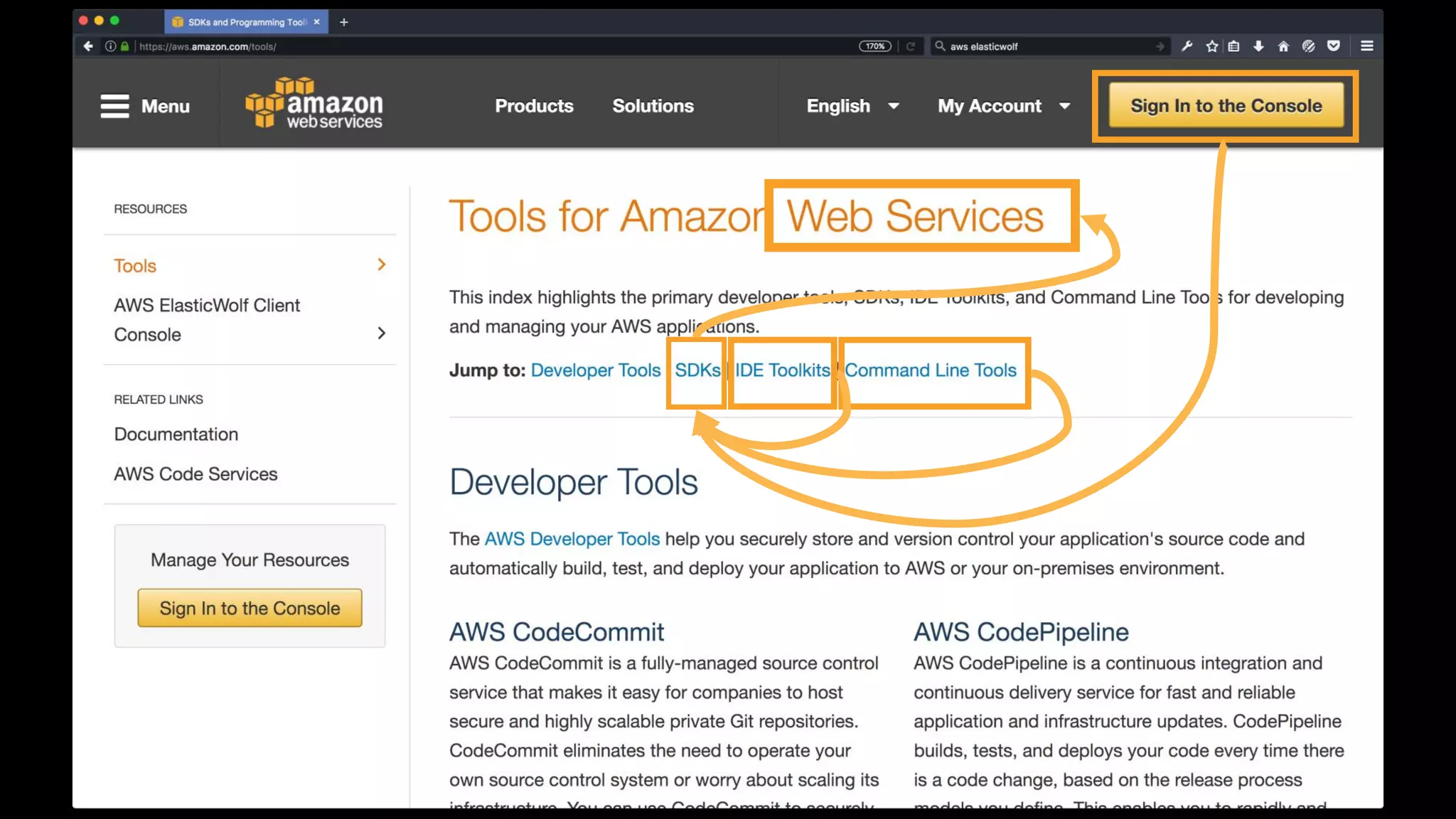Open the AWS CodePipeline heading link
Image resolution: width=1456 pixels, height=819 pixels.
pos(1021,631)
